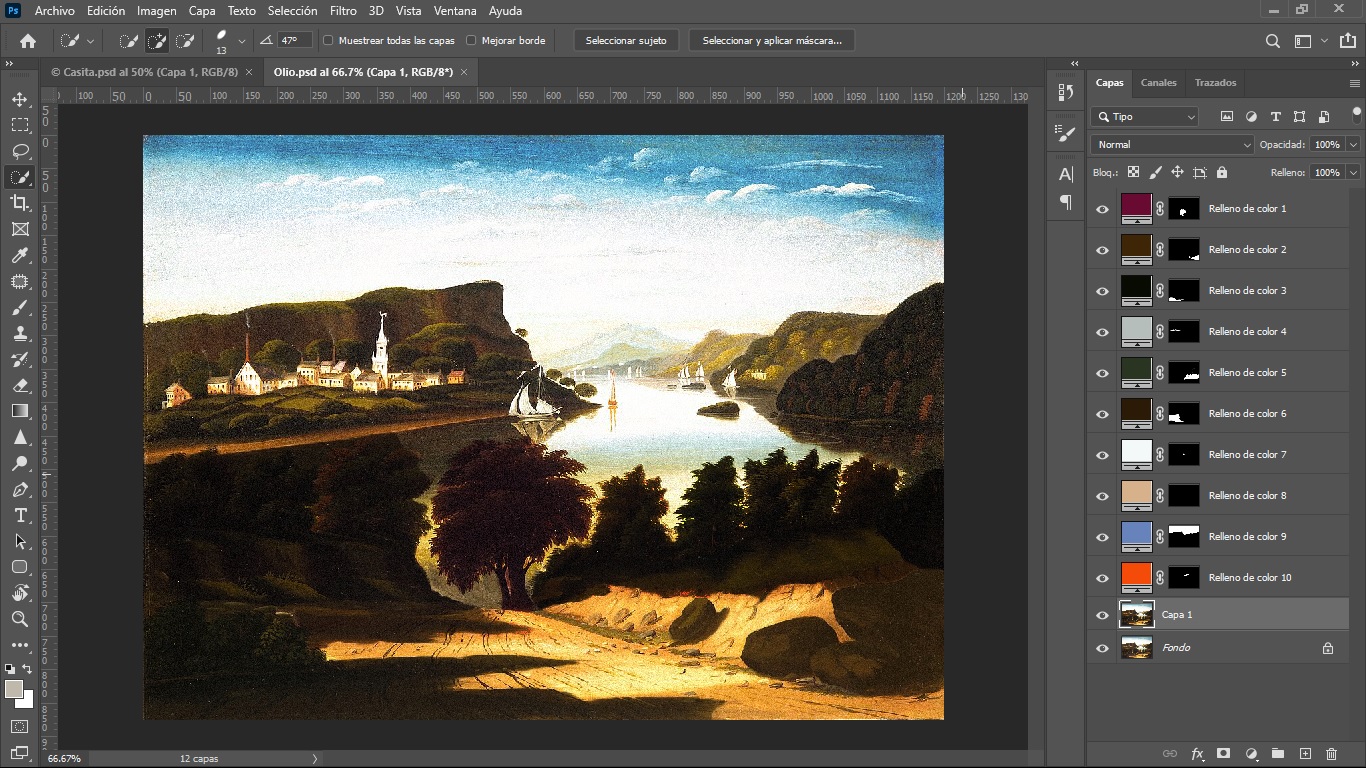Enable Muestrear todas las capas checkbox
The image size is (1366, 768).
[x=329, y=41]
